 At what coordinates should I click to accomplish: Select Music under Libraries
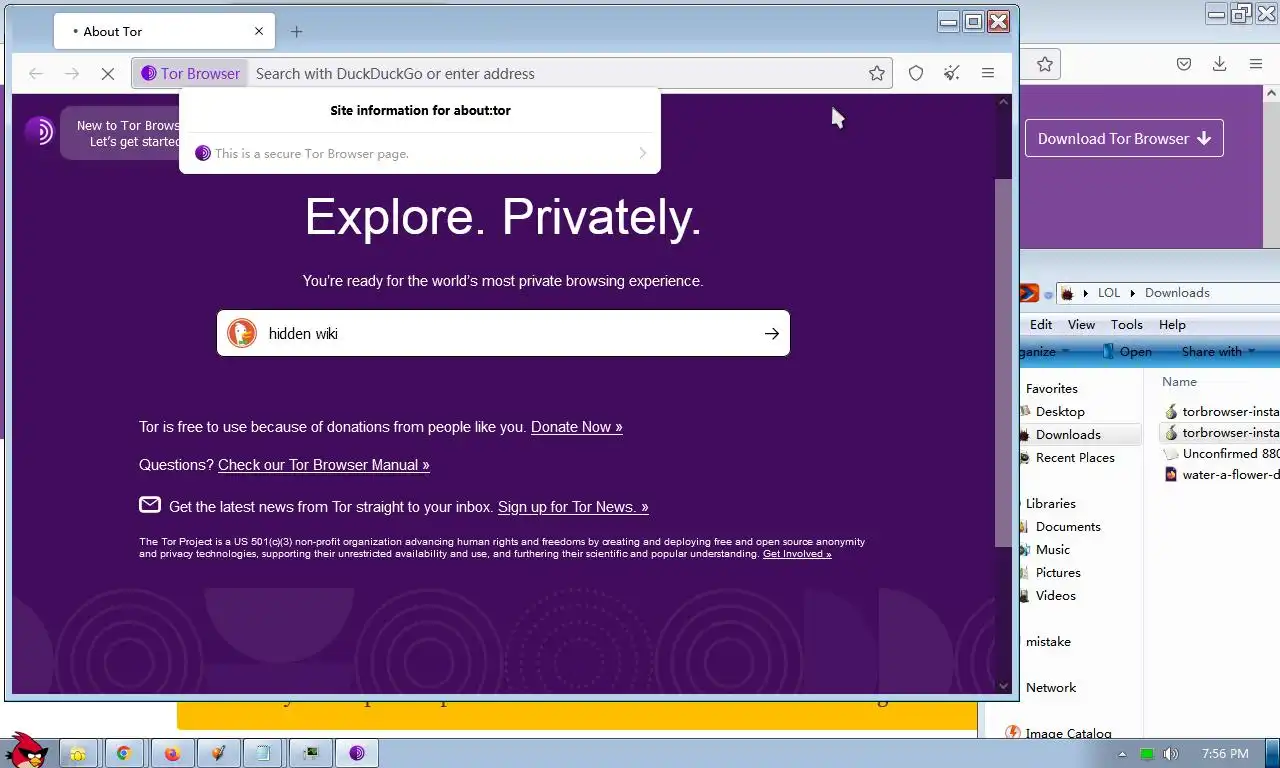tap(1053, 549)
